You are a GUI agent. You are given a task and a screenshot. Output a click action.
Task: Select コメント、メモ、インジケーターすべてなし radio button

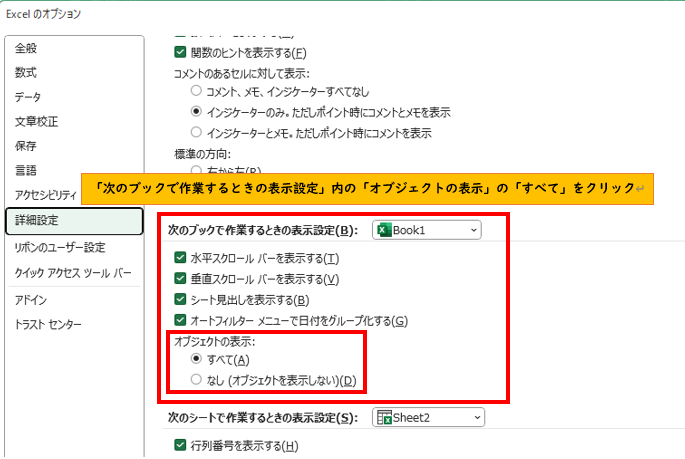pos(196,91)
